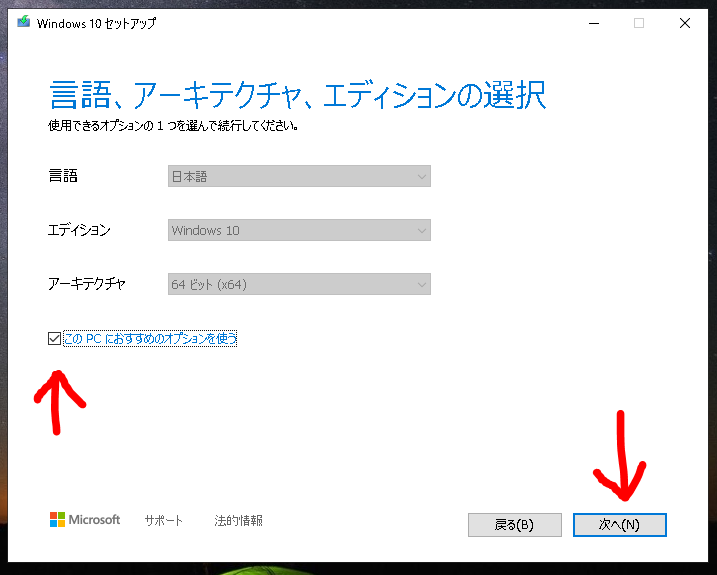The width and height of the screenshot is (717, 575).
Task: Click 次へ(N) button to continue
Action: click(620, 525)
